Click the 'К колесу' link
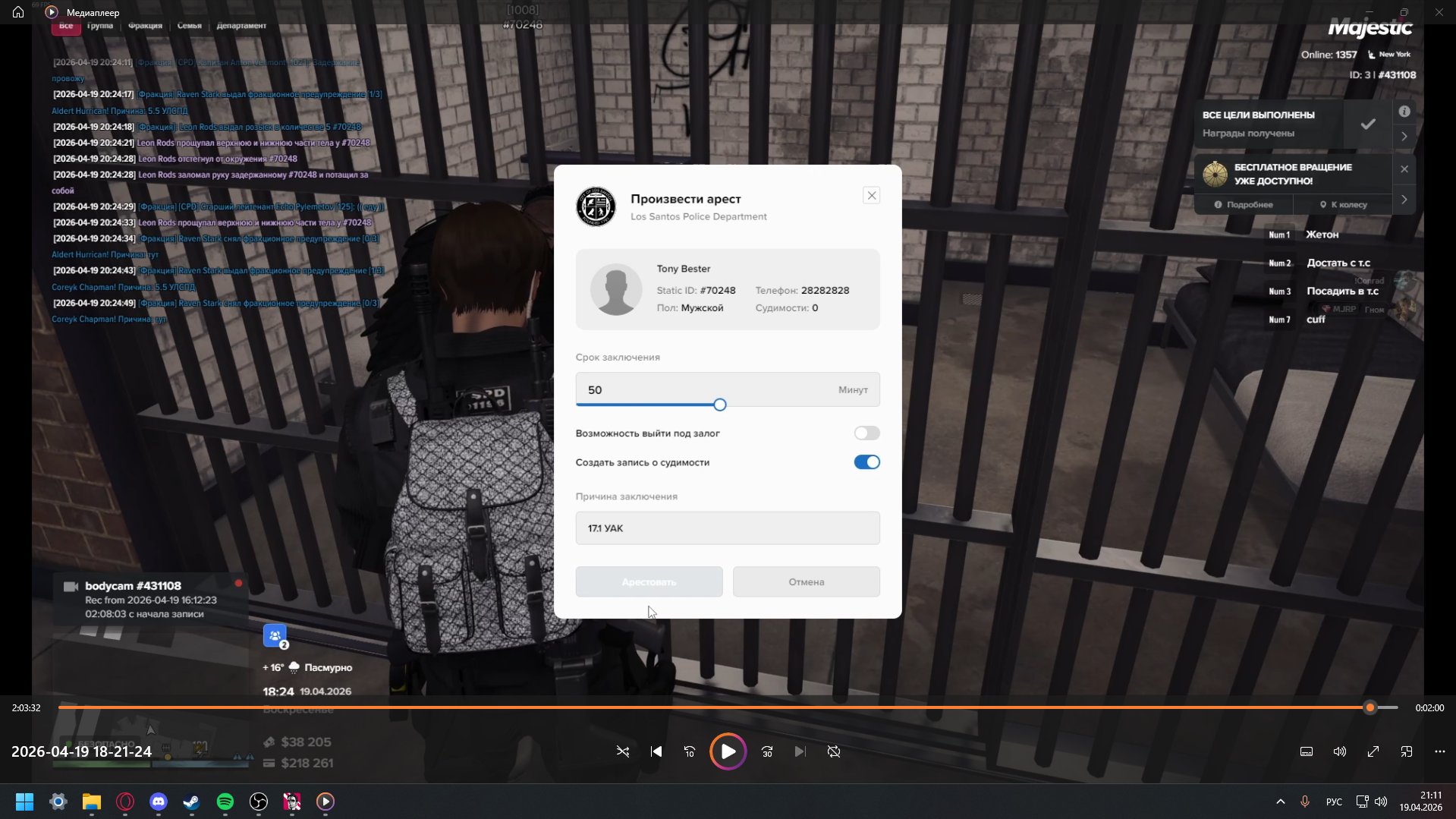This screenshot has height=819, width=1456. pyautogui.click(x=1343, y=205)
